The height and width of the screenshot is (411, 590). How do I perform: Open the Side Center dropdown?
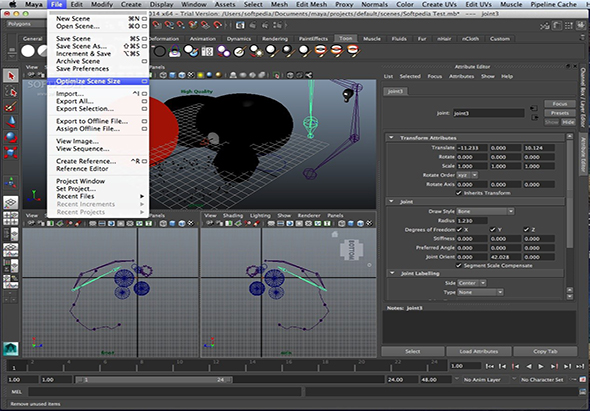[471, 283]
